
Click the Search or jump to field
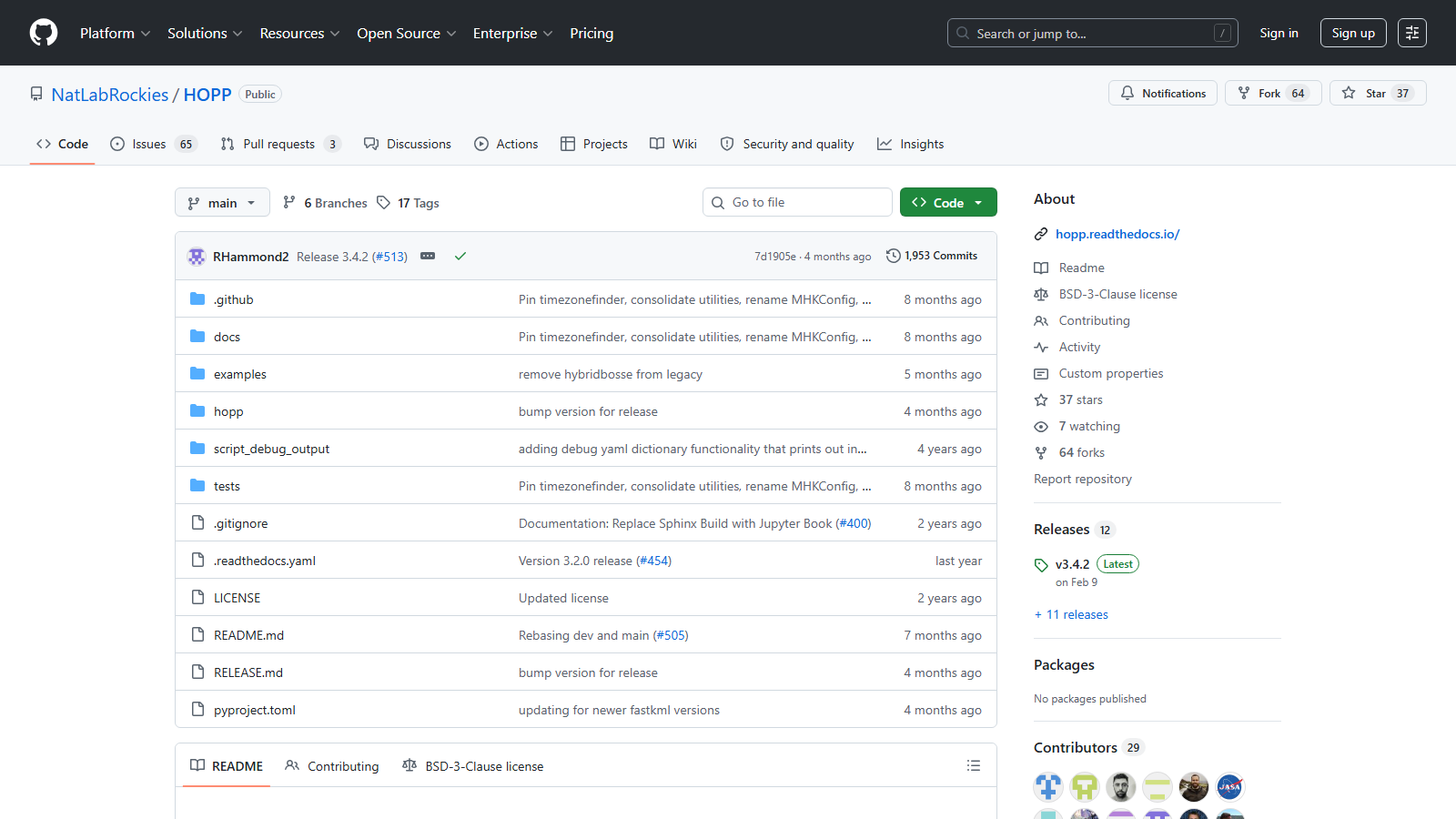tap(1092, 33)
